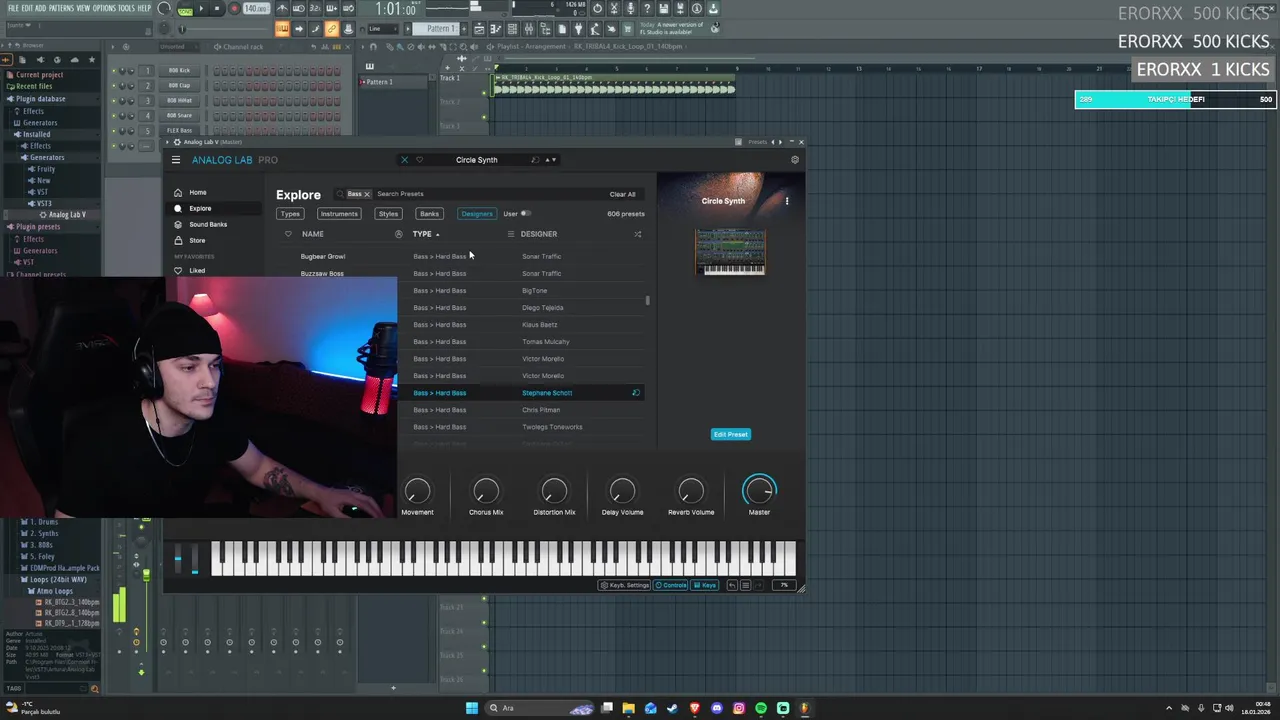The image size is (1280, 720).
Task: Click the Edit Preset button
Action: tap(730, 434)
